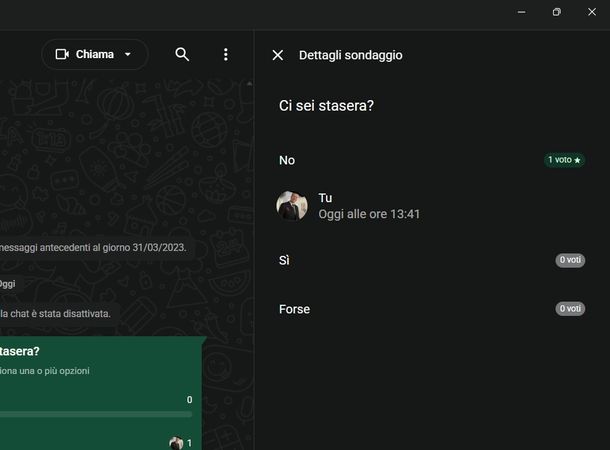Click the poll question 'Ci sei stasera?'
The width and height of the screenshot is (610, 450).
[x=326, y=105]
